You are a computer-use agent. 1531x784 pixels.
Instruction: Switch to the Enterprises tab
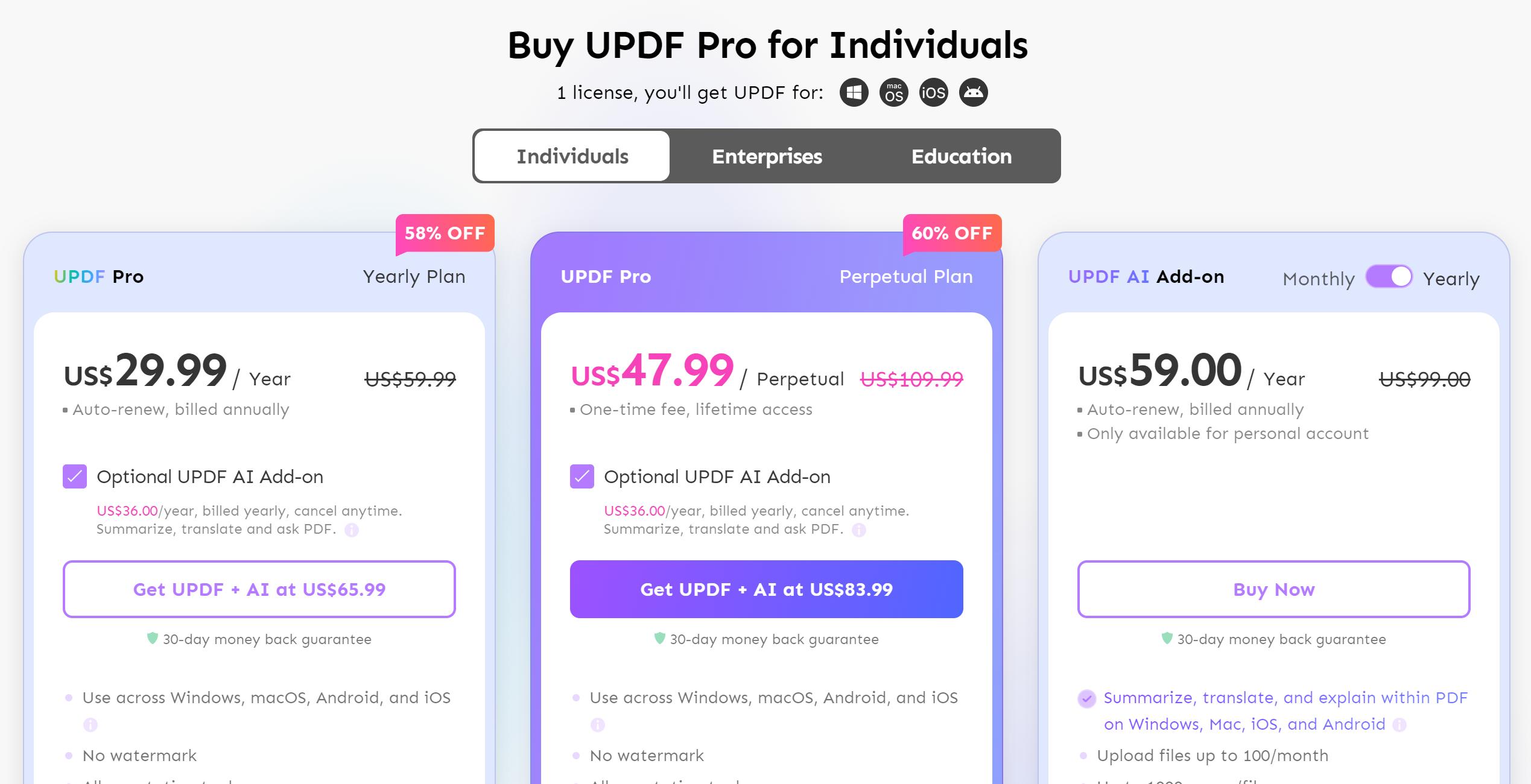(x=767, y=157)
